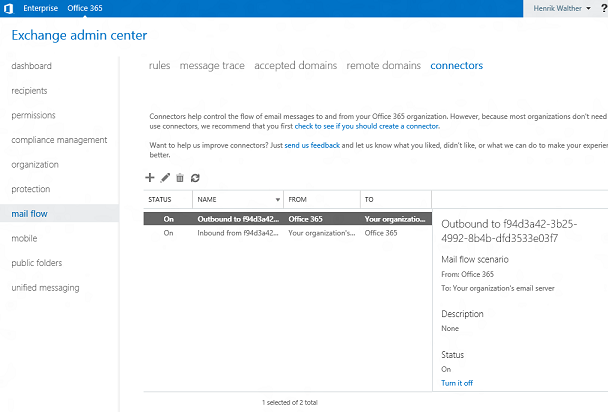The height and width of the screenshot is (412, 608).
Task: Click the send us feedback link
Action: tap(312, 145)
